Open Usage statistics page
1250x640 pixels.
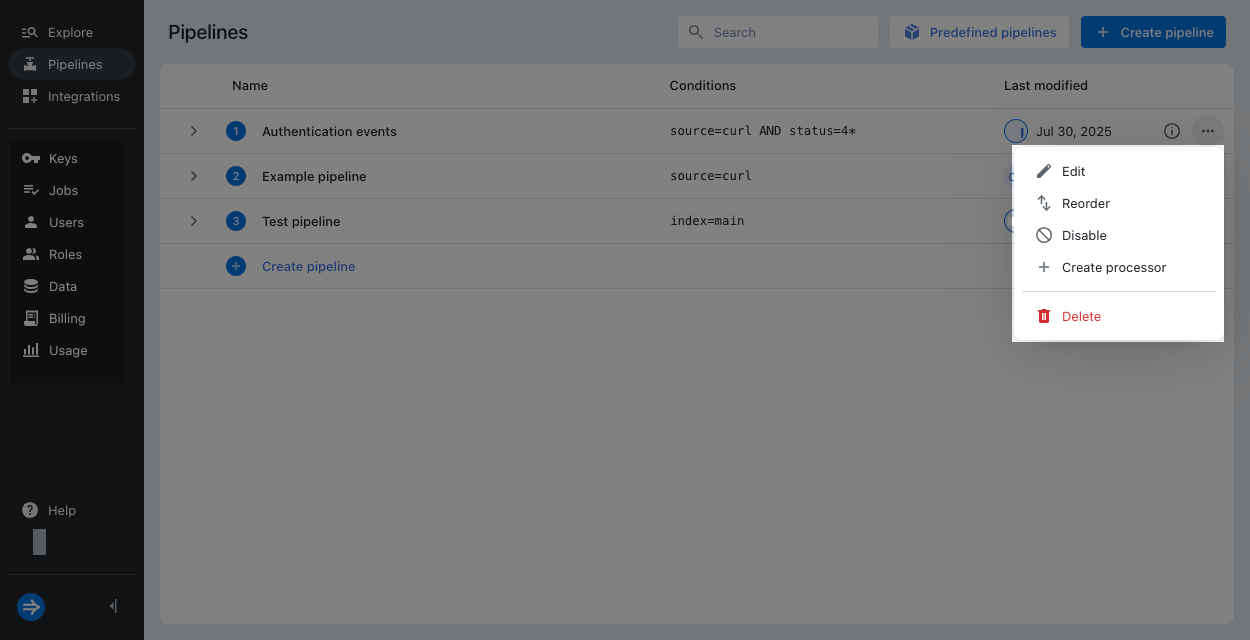click(x=67, y=351)
